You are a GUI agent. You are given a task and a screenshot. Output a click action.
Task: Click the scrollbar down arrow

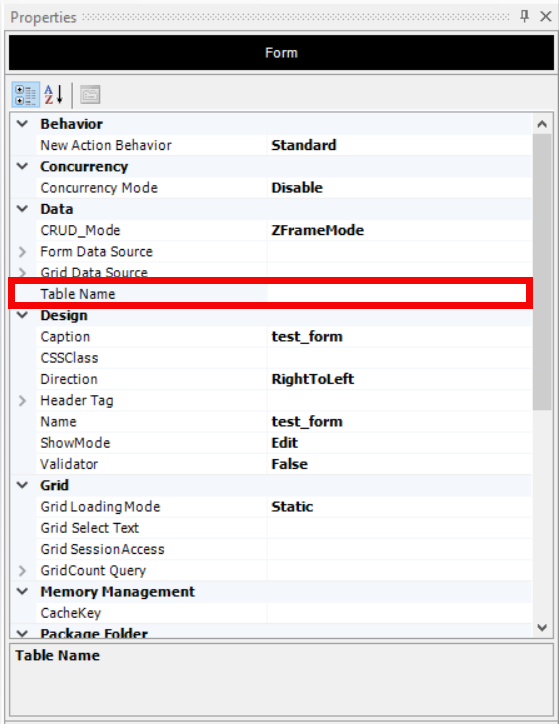[x=542, y=627]
